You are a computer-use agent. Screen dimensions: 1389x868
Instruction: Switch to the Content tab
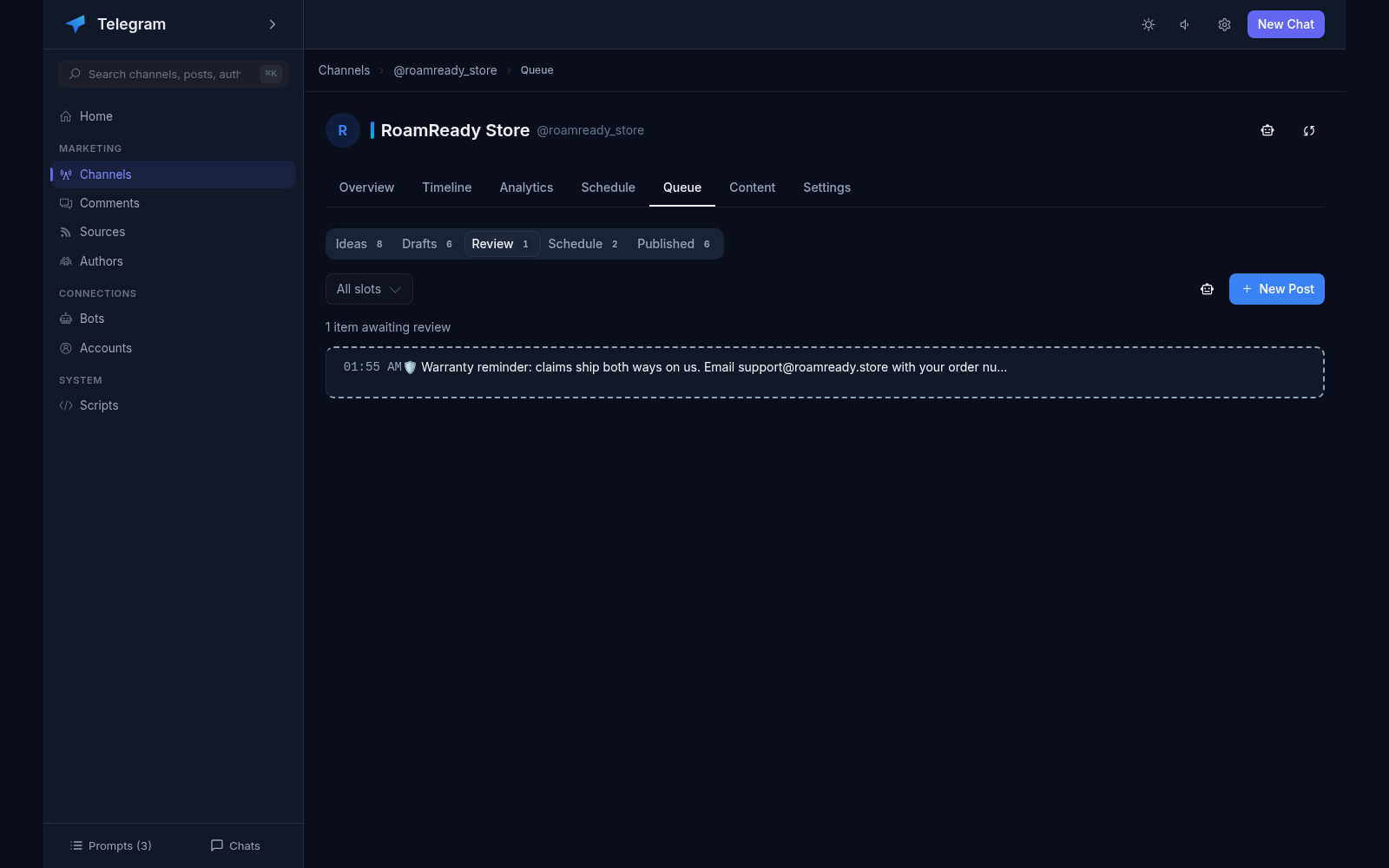[x=752, y=187]
